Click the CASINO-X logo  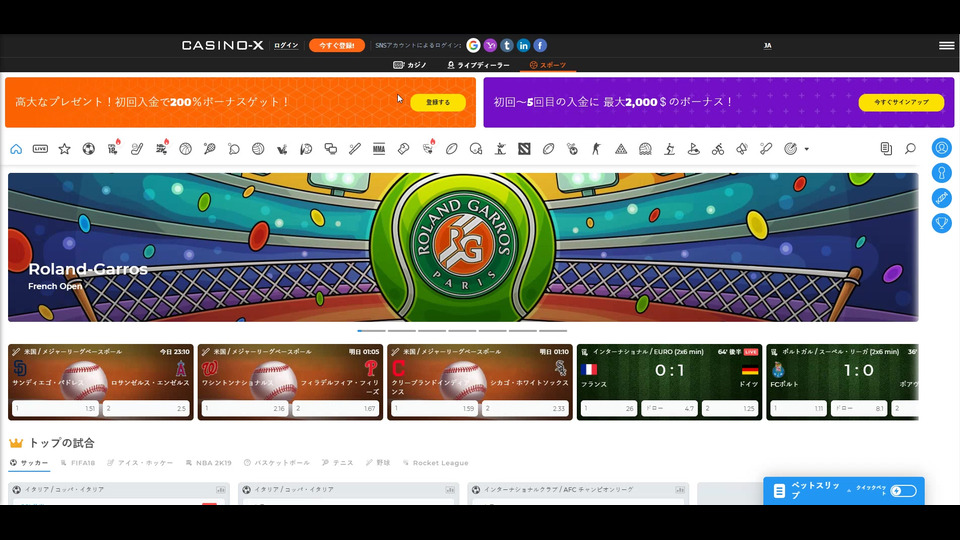click(x=222, y=45)
